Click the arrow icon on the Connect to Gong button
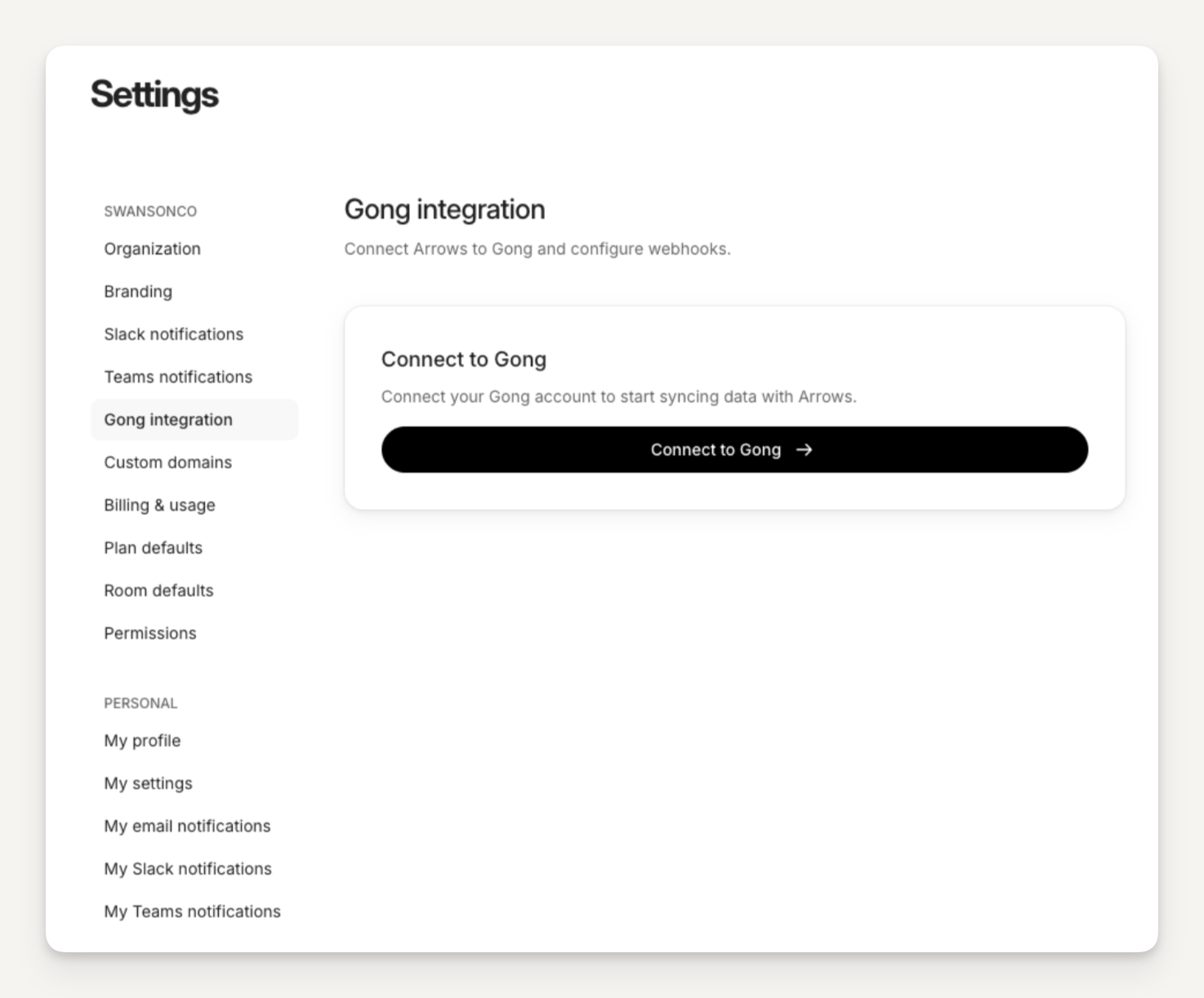 point(805,450)
